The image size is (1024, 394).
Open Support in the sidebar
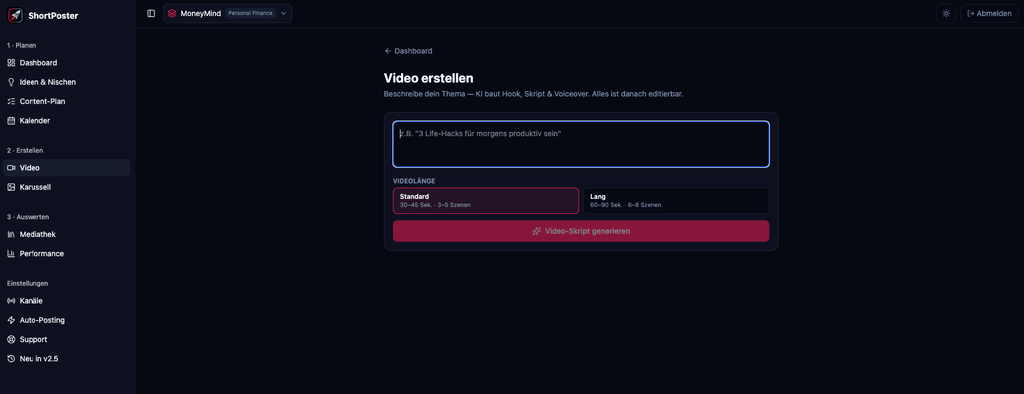(67, 339)
